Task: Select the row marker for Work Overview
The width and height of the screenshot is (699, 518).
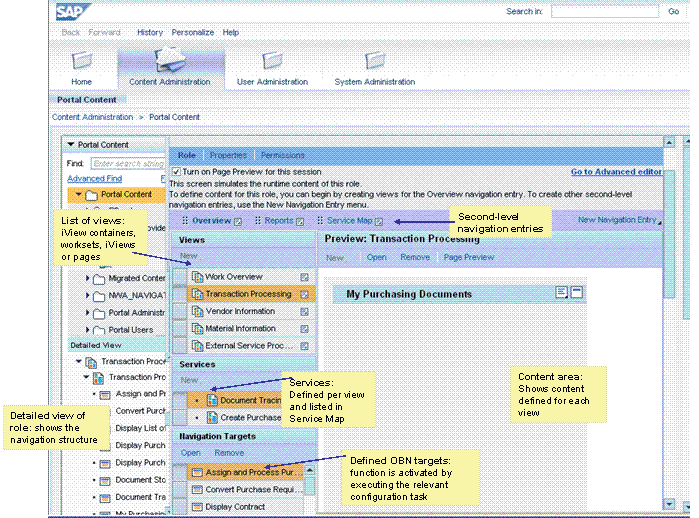Action: [180, 277]
